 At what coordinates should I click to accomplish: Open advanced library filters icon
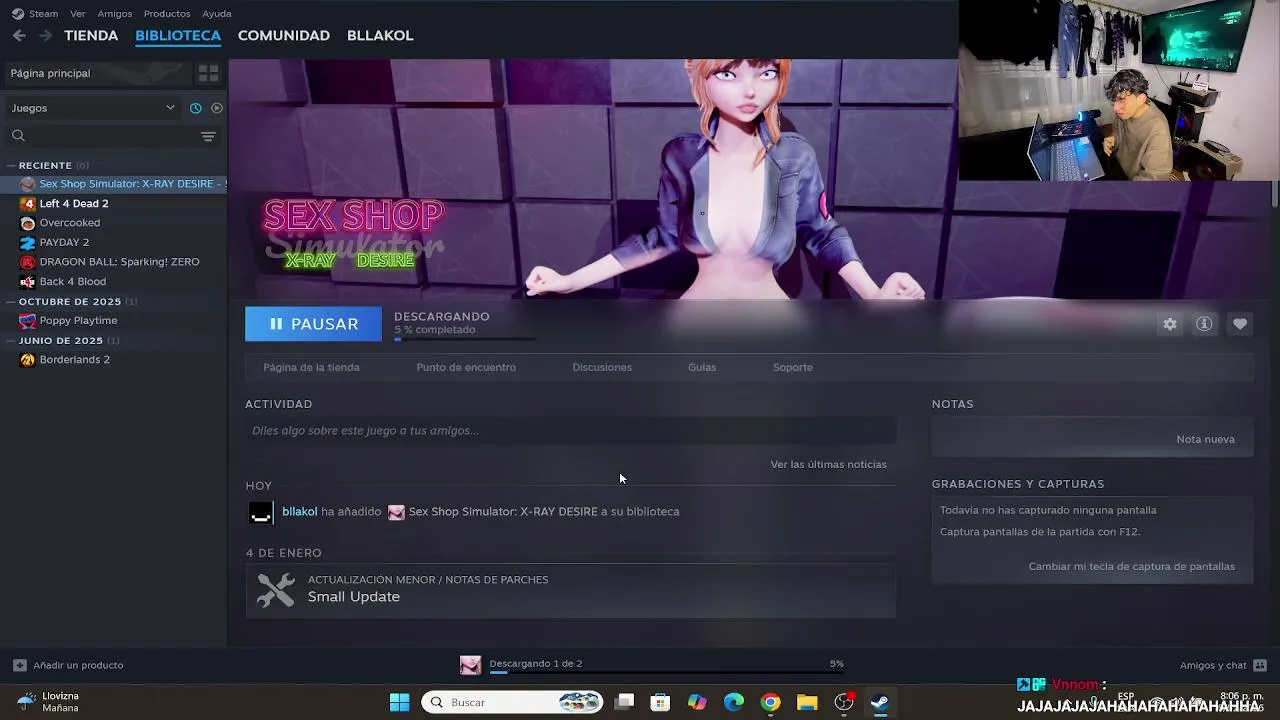coord(208,136)
